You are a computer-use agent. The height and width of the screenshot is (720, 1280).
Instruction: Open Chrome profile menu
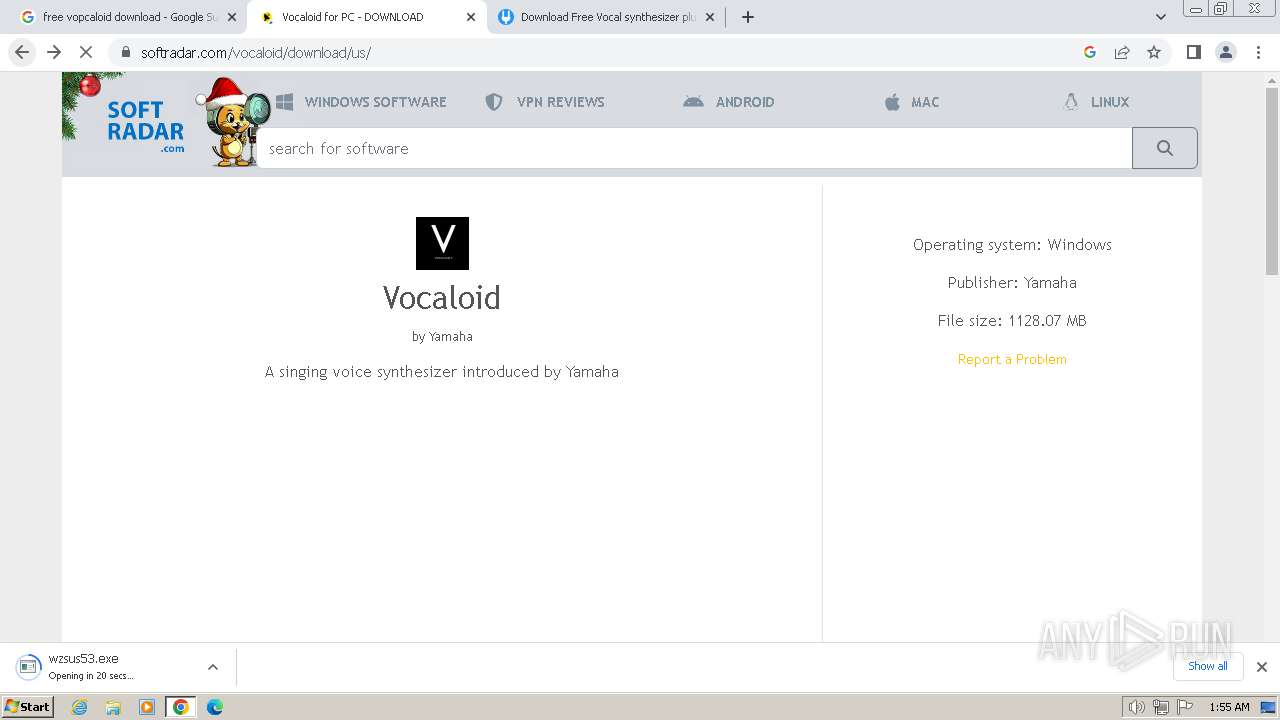tap(1226, 52)
